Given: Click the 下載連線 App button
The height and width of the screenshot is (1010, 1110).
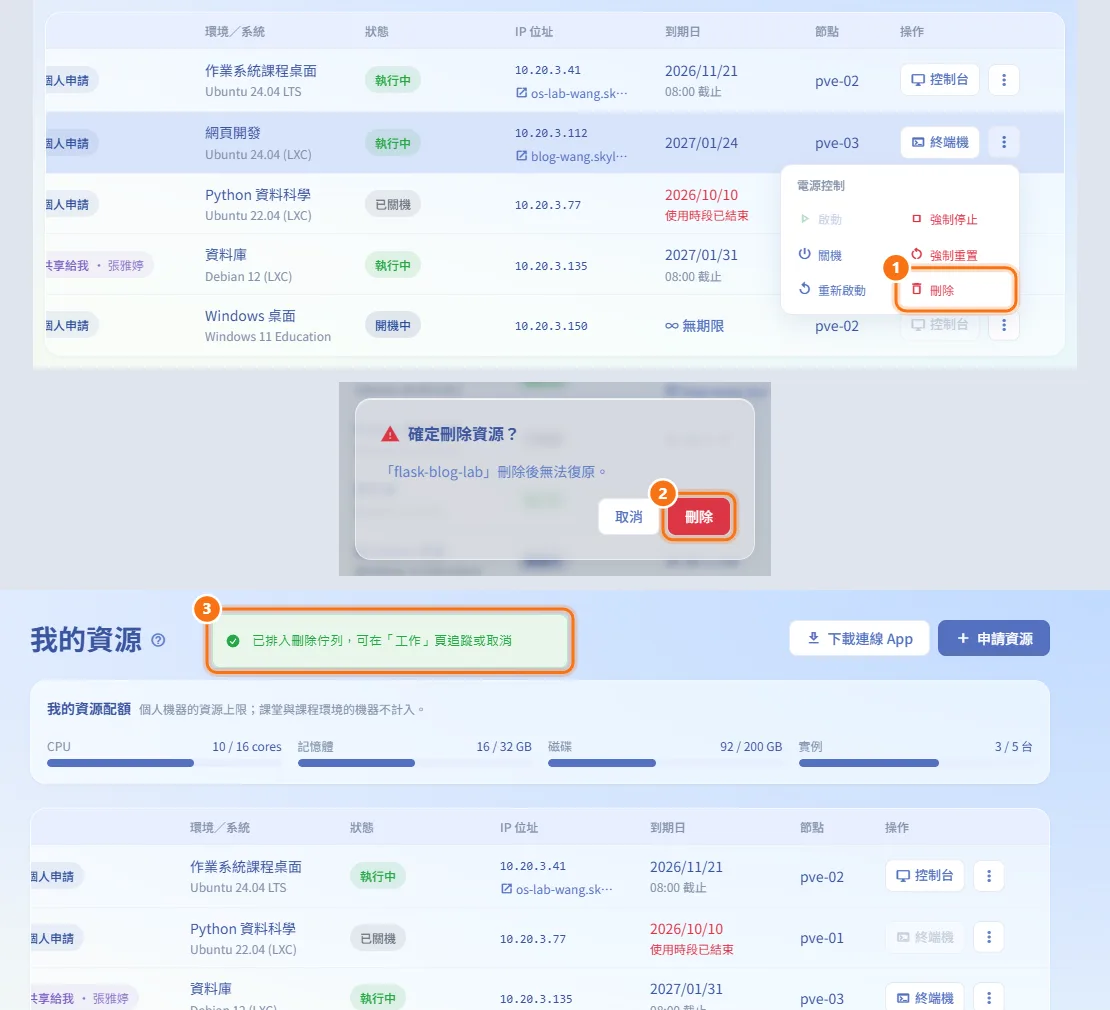Looking at the screenshot, I should (x=859, y=638).
